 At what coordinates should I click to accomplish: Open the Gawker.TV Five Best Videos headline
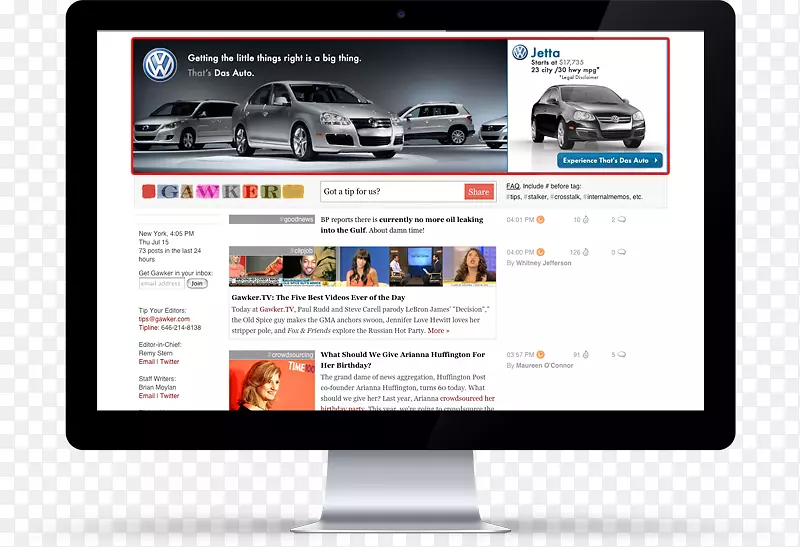318,297
